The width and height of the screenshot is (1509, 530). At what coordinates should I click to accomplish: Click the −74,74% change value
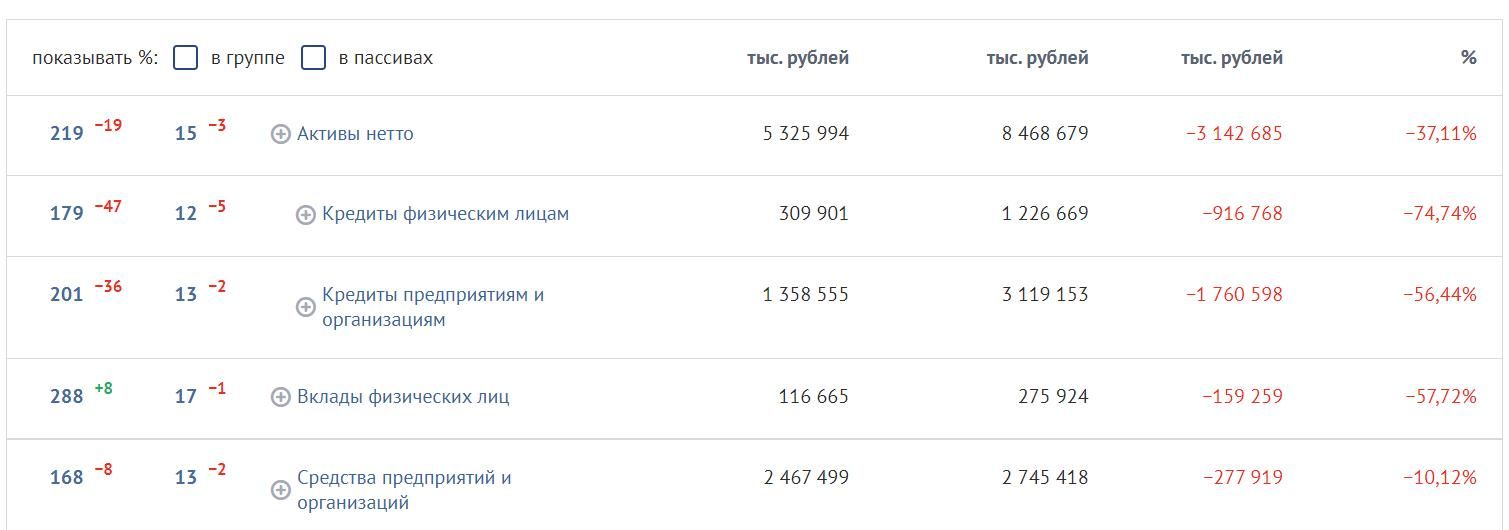(1440, 214)
